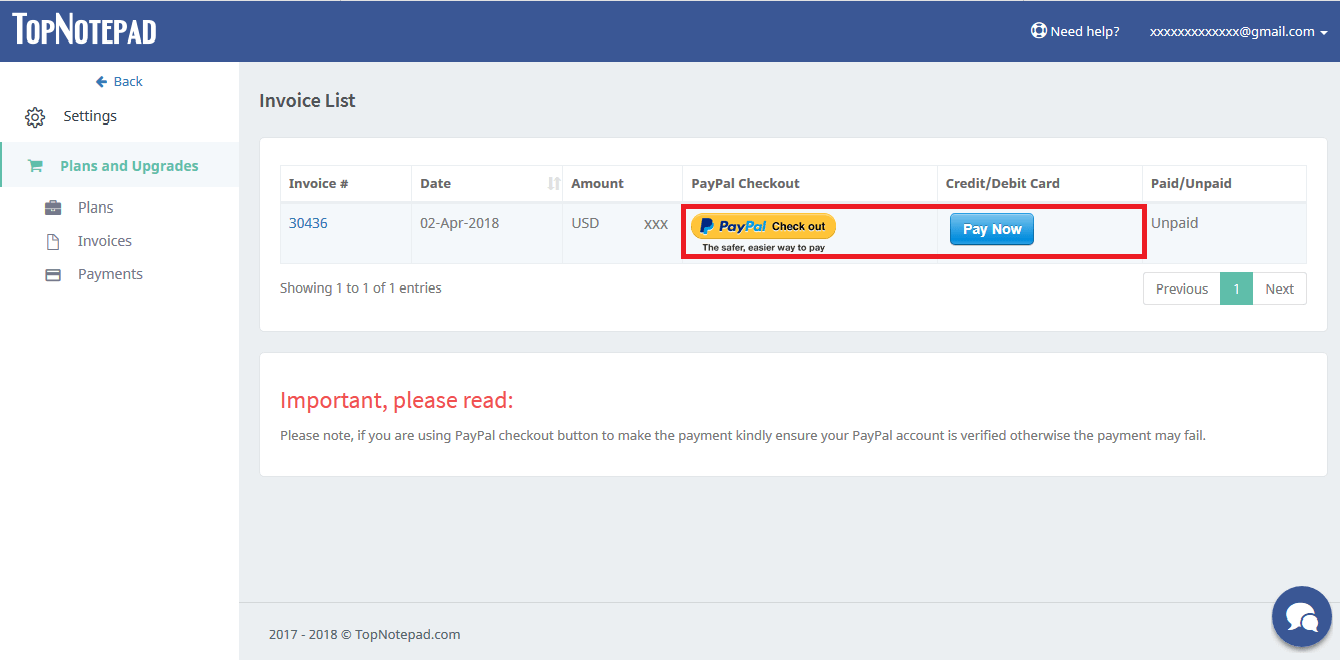
Task: Click the Pay Now button
Action: pyautogui.click(x=992, y=229)
